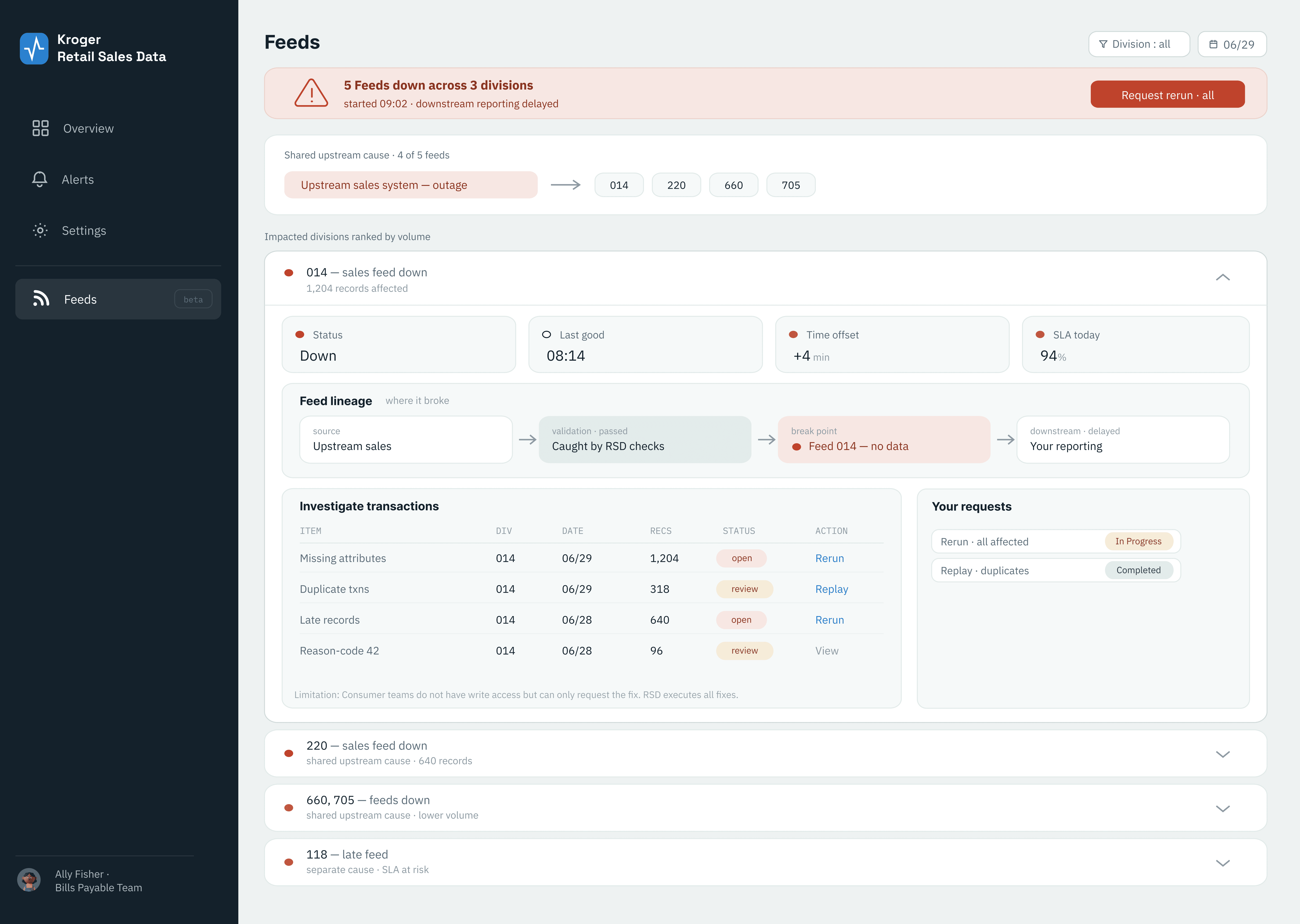The image size is (1300, 924).
Task: Click Rerun for Missing attributes row
Action: point(830,558)
